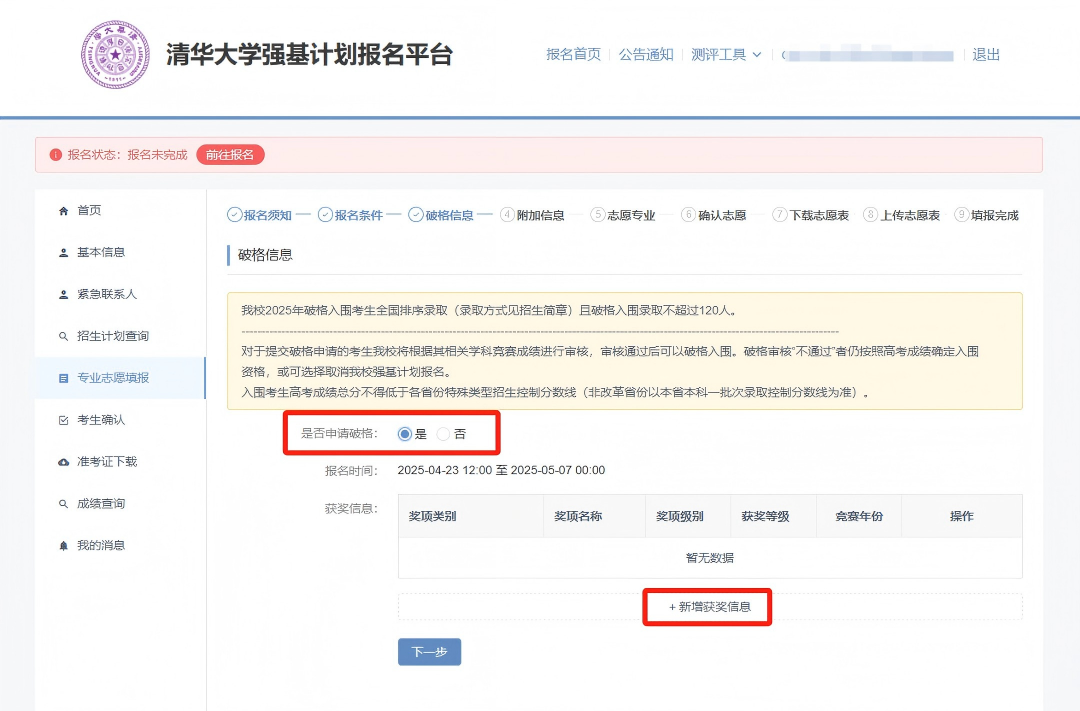The width and height of the screenshot is (1080, 711).
Task: Click the red alert icon beside 报名状态
Action: tap(54, 155)
